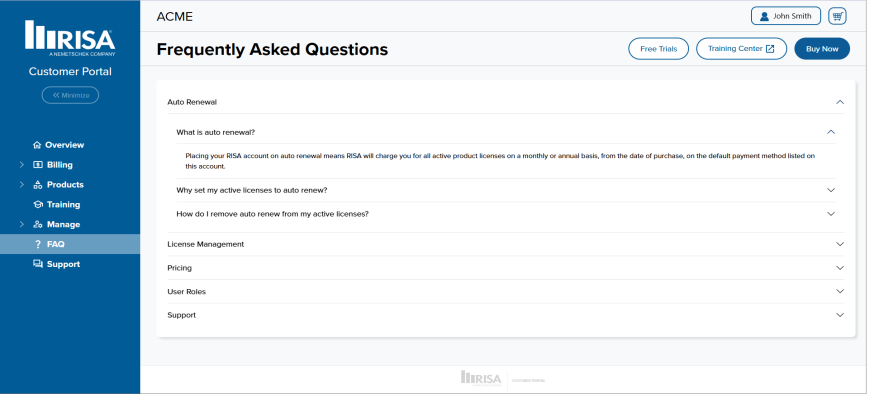Expand the License Management section
Screen dimensions: 889x394
click(505, 244)
